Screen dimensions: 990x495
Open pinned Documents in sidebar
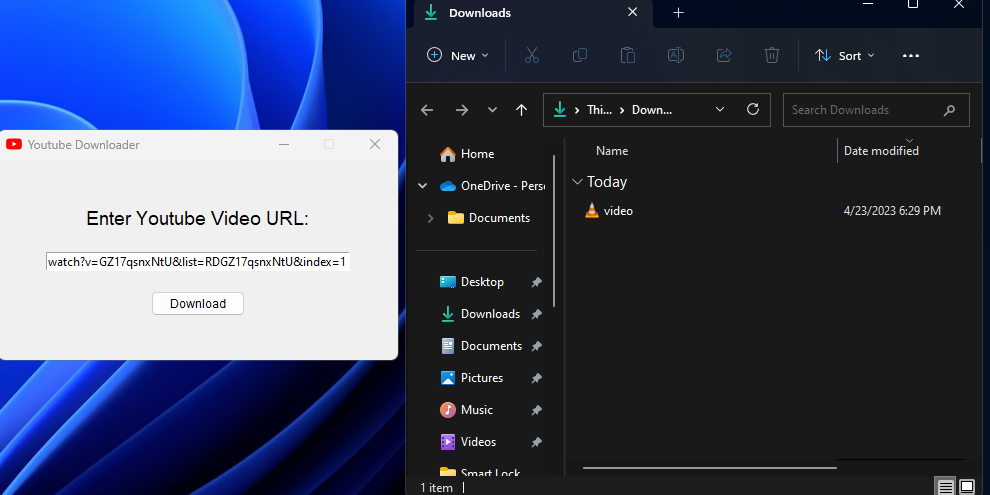[480, 346]
